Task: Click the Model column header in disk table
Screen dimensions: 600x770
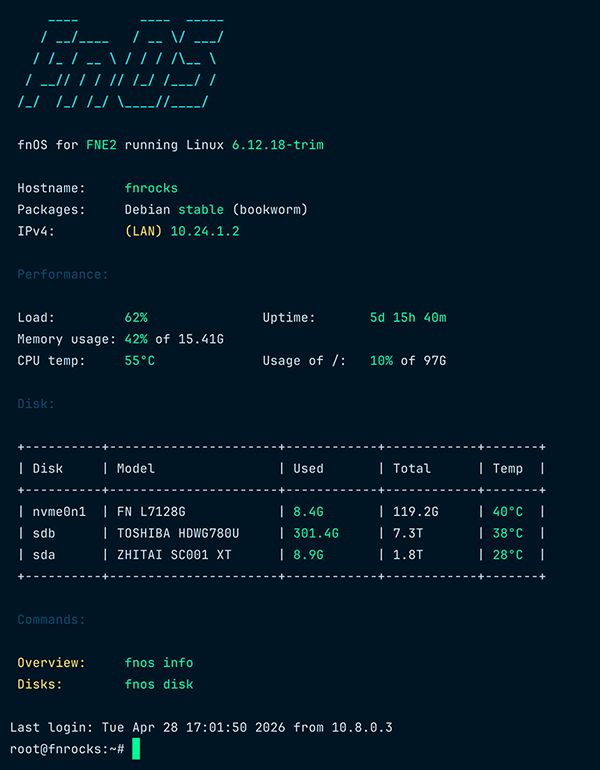Action: coord(136,468)
